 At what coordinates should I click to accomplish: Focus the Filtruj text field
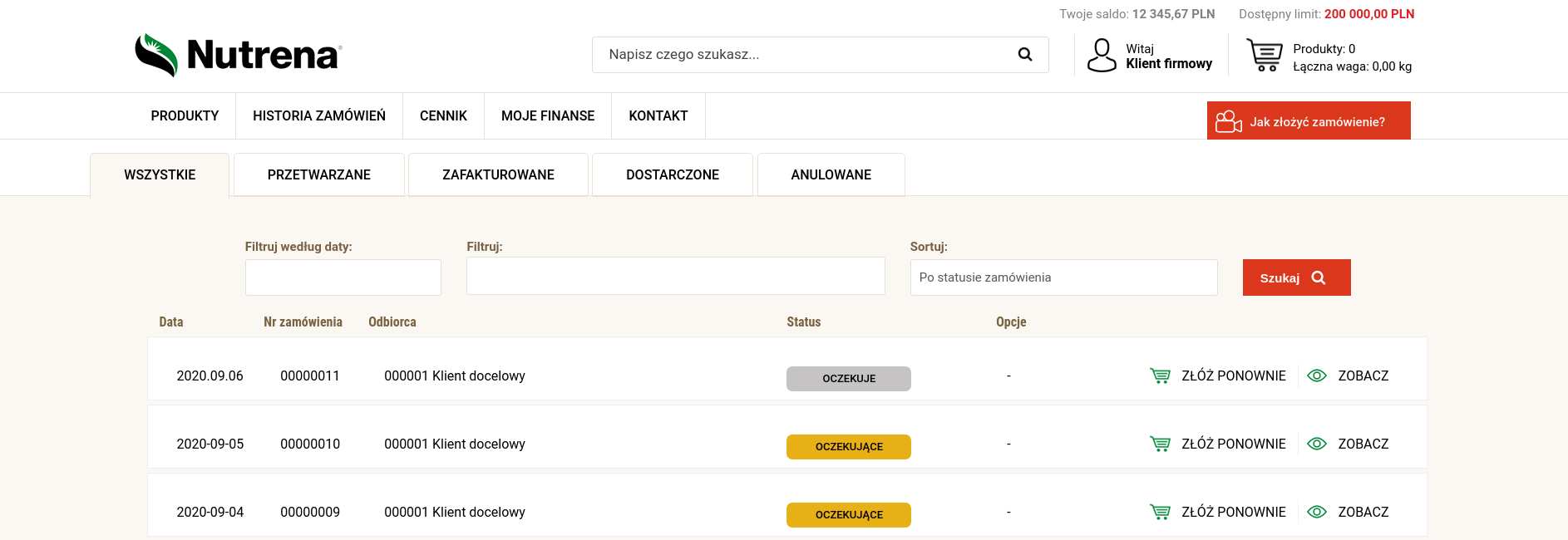(x=675, y=276)
